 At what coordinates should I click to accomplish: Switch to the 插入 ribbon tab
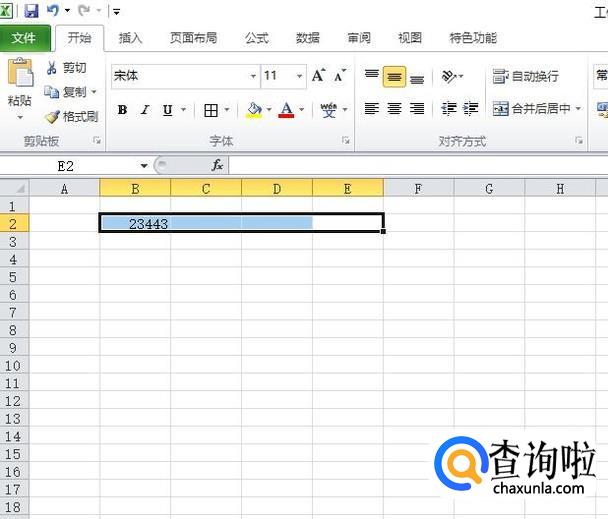coord(130,38)
